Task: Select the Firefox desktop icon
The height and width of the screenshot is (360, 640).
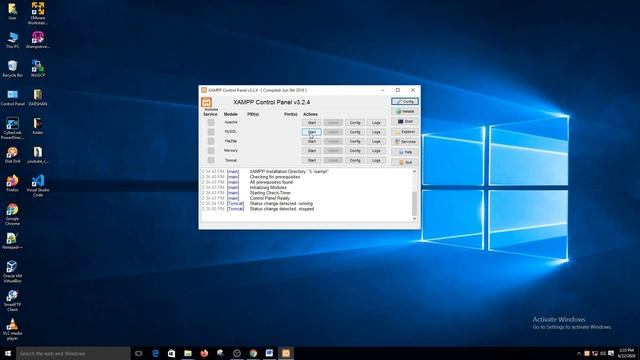Action: point(12,183)
